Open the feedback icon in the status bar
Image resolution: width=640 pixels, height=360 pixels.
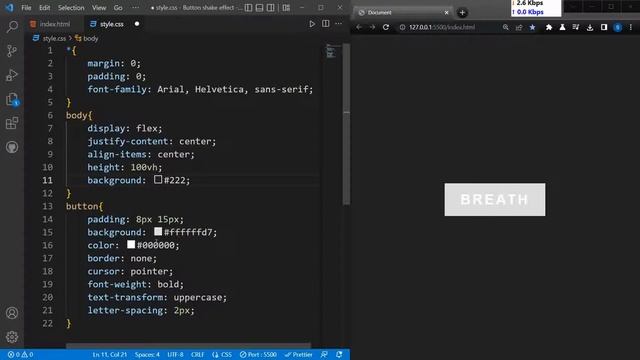click(x=324, y=354)
